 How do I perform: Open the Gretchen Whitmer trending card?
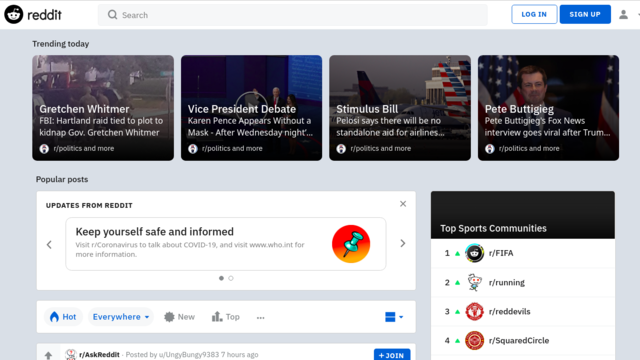pos(103,108)
